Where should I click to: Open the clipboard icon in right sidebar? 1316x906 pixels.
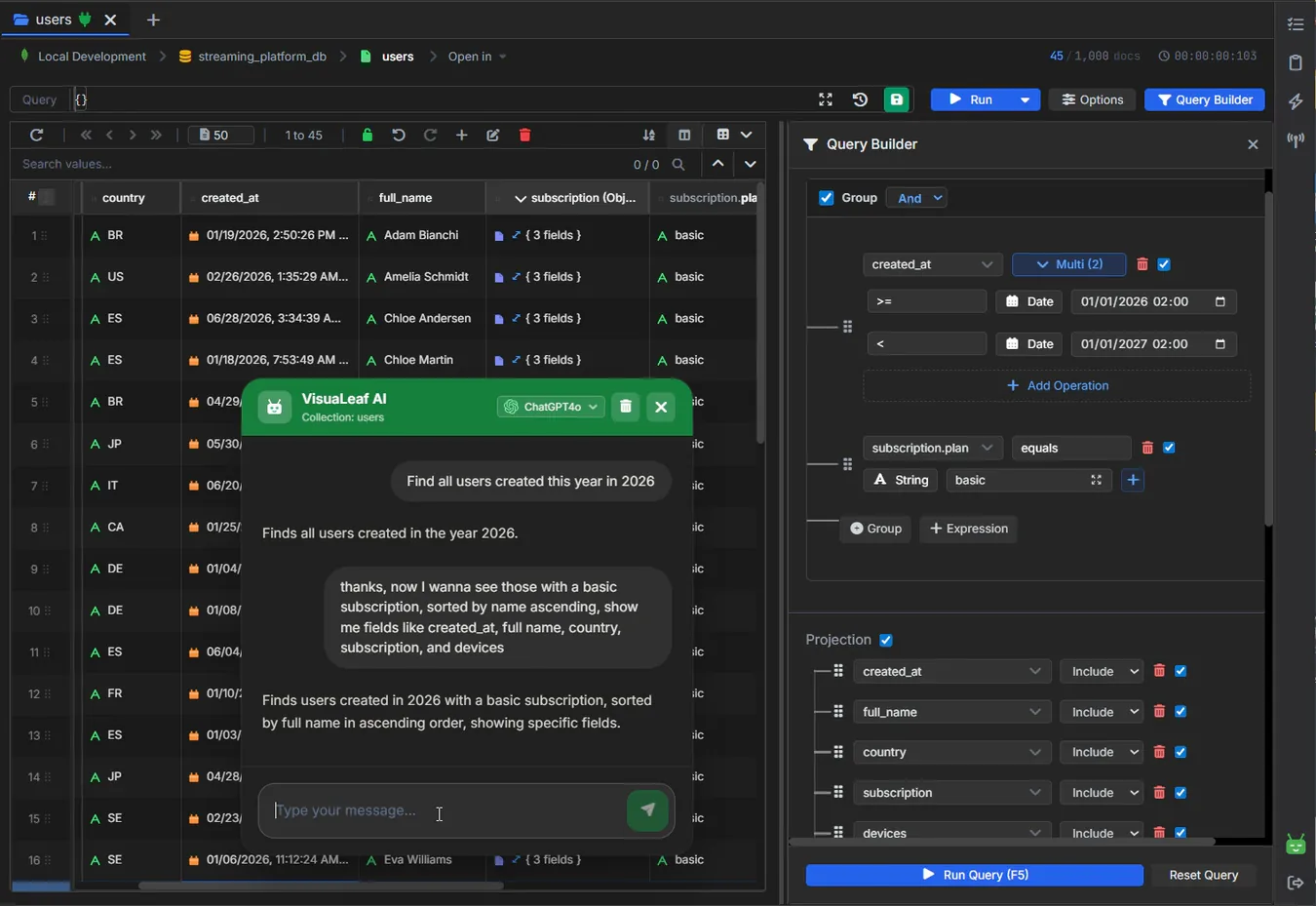1296,62
